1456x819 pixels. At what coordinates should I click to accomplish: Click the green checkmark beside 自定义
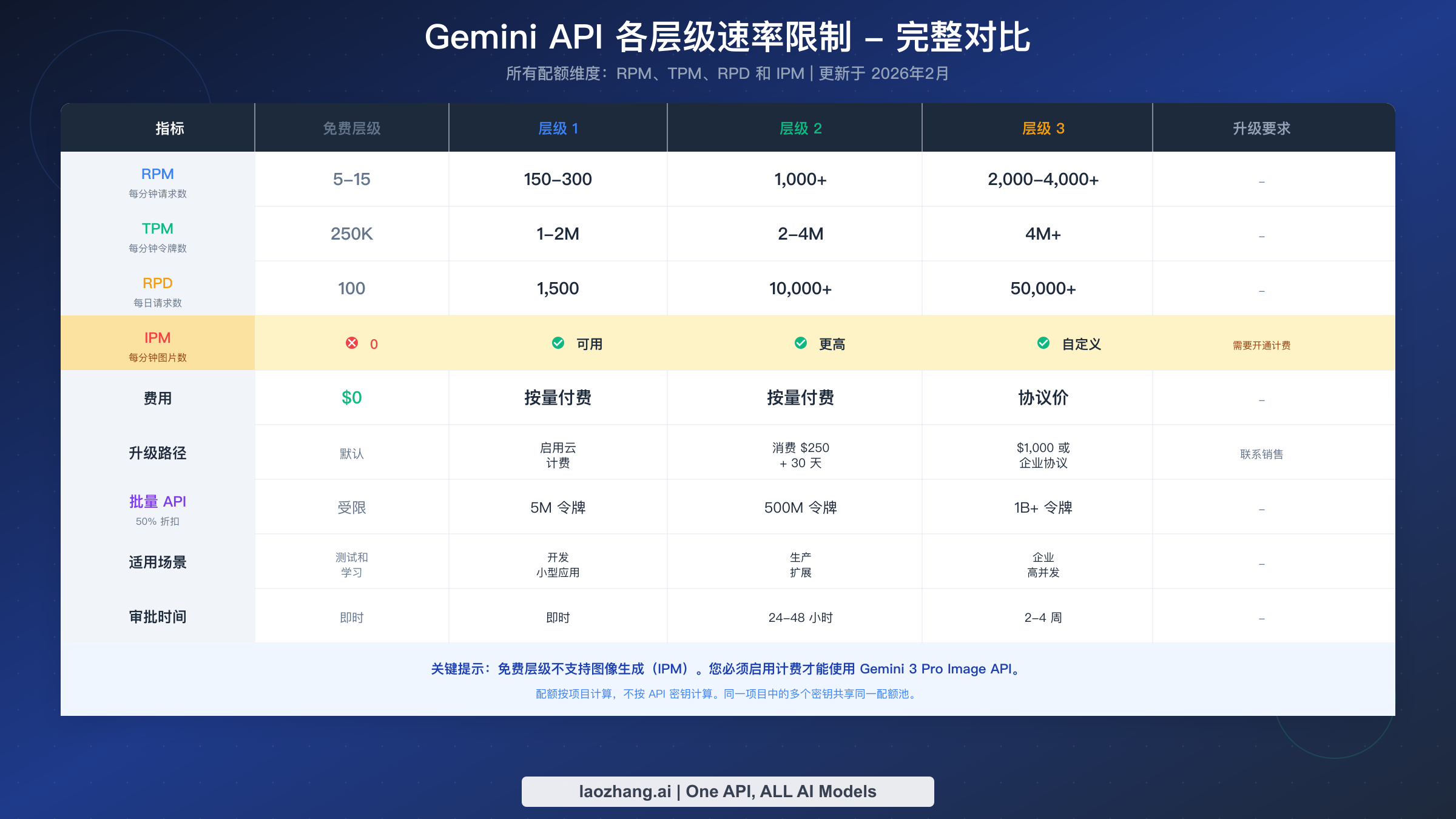coord(1043,343)
